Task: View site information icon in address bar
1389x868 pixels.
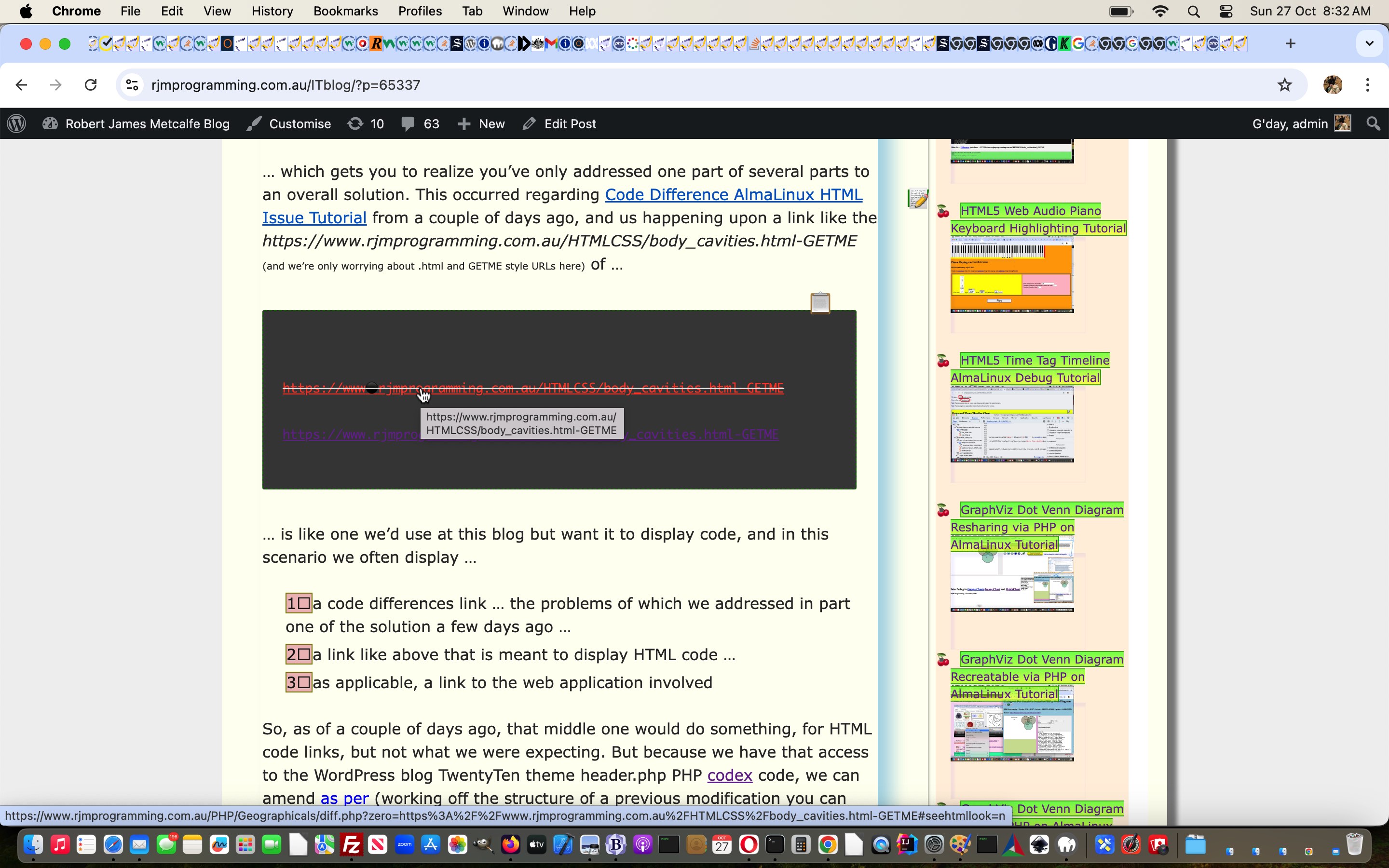Action: click(x=132, y=85)
